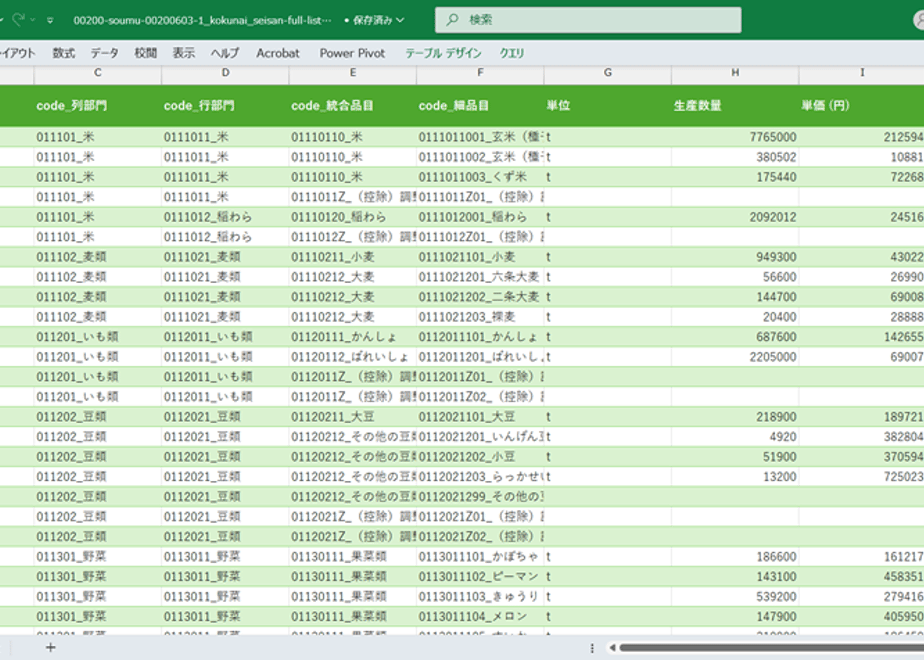Open the クエリ ribbon tab
The width and height of the screenshot is (924, 660).
pos(512,53)
